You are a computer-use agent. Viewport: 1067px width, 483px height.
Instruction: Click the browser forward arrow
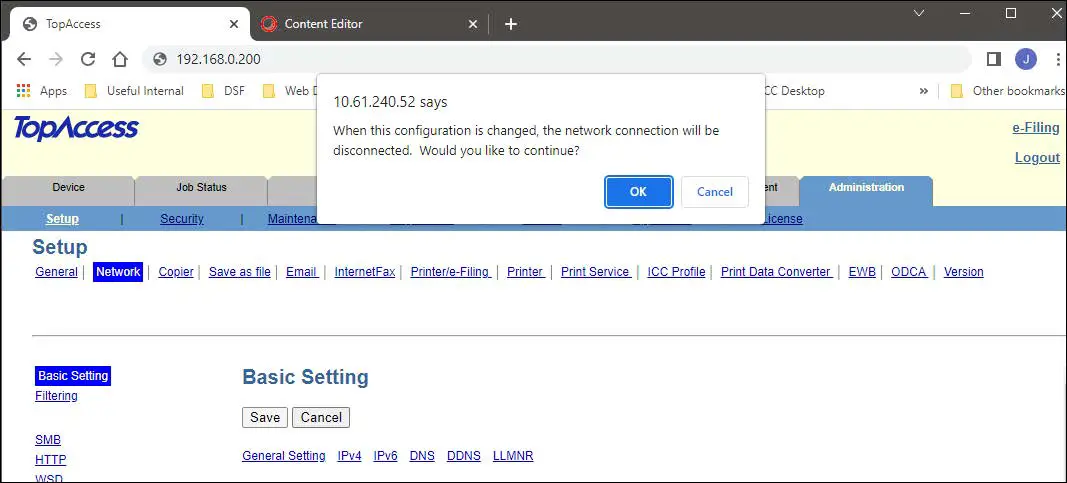coord(56,59)
